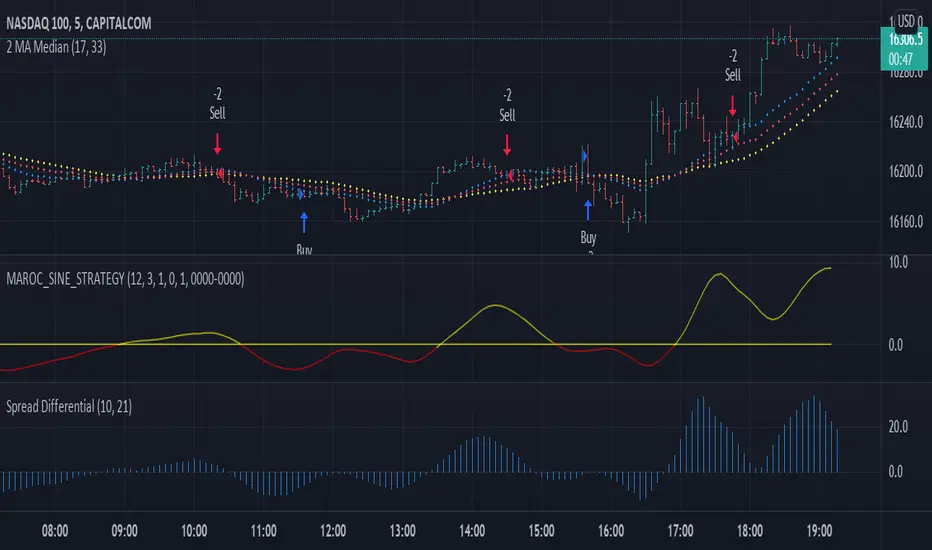This screenshot has height=550, width=932.
Task: Click the 14:00 time axis label
Action: (x=472, y=530)
